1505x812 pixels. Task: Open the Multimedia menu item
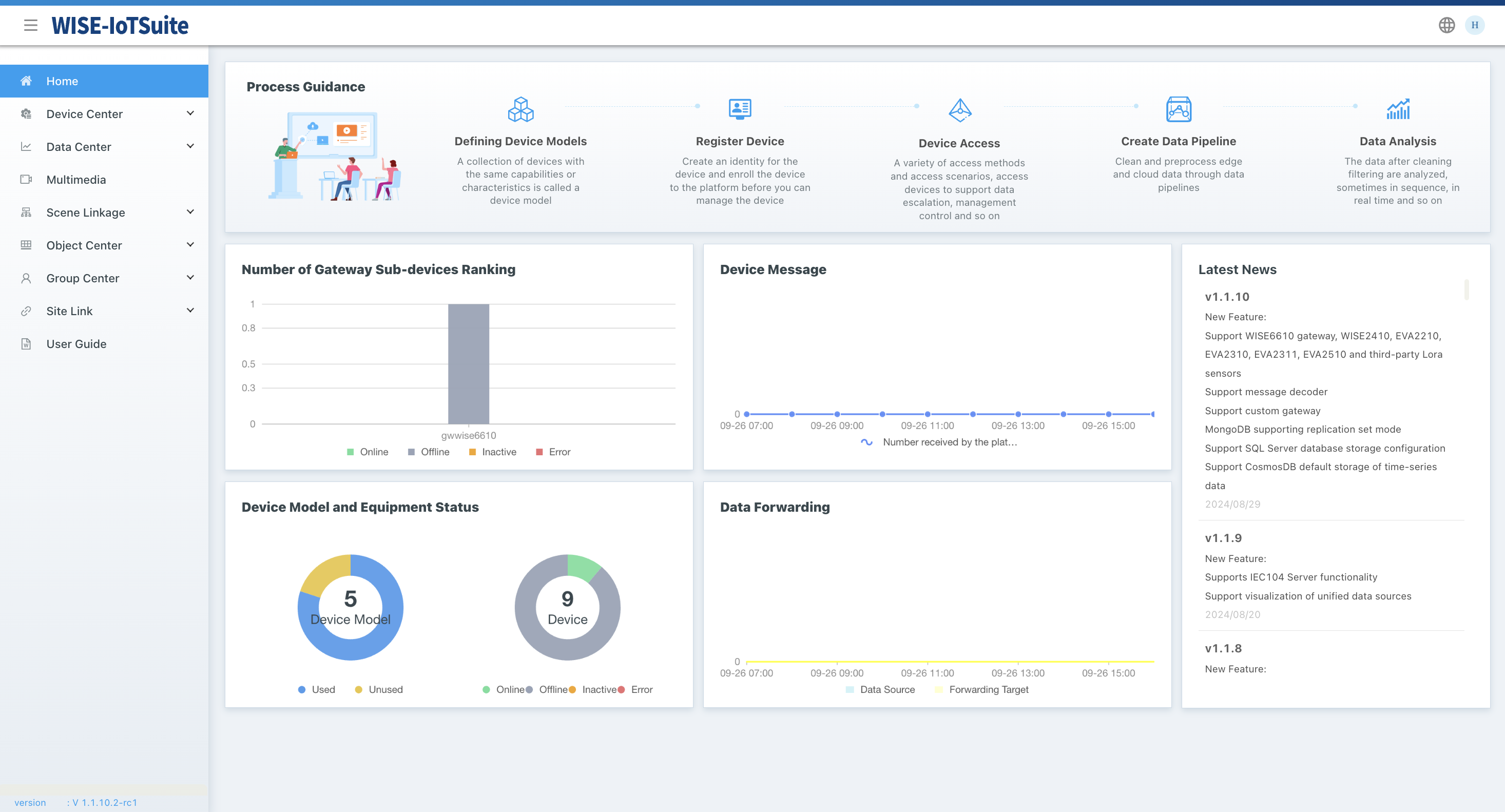click(x=104, y=179)
